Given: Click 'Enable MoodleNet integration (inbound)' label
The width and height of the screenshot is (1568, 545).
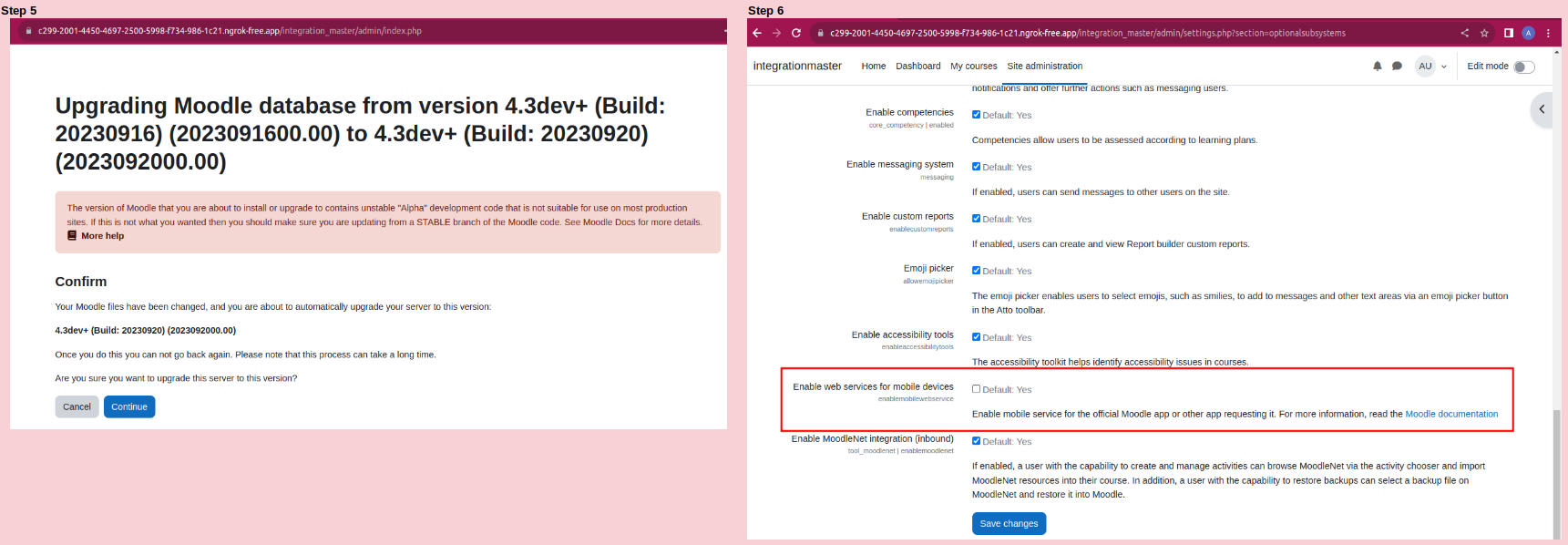Looking at the screenshot, I should coord(872,438).
